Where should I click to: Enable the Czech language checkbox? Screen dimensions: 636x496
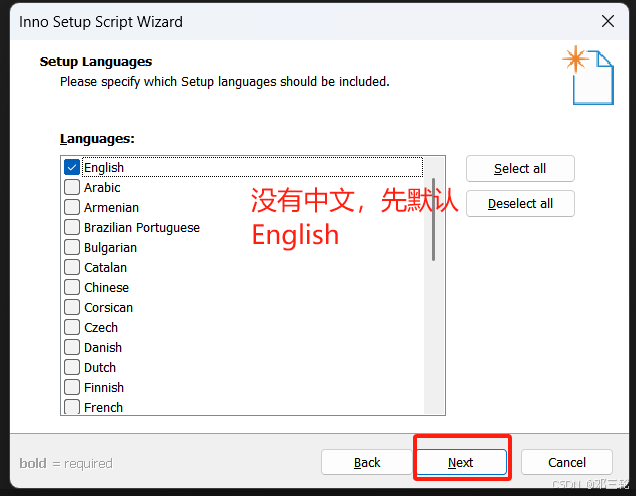[72, 327]
